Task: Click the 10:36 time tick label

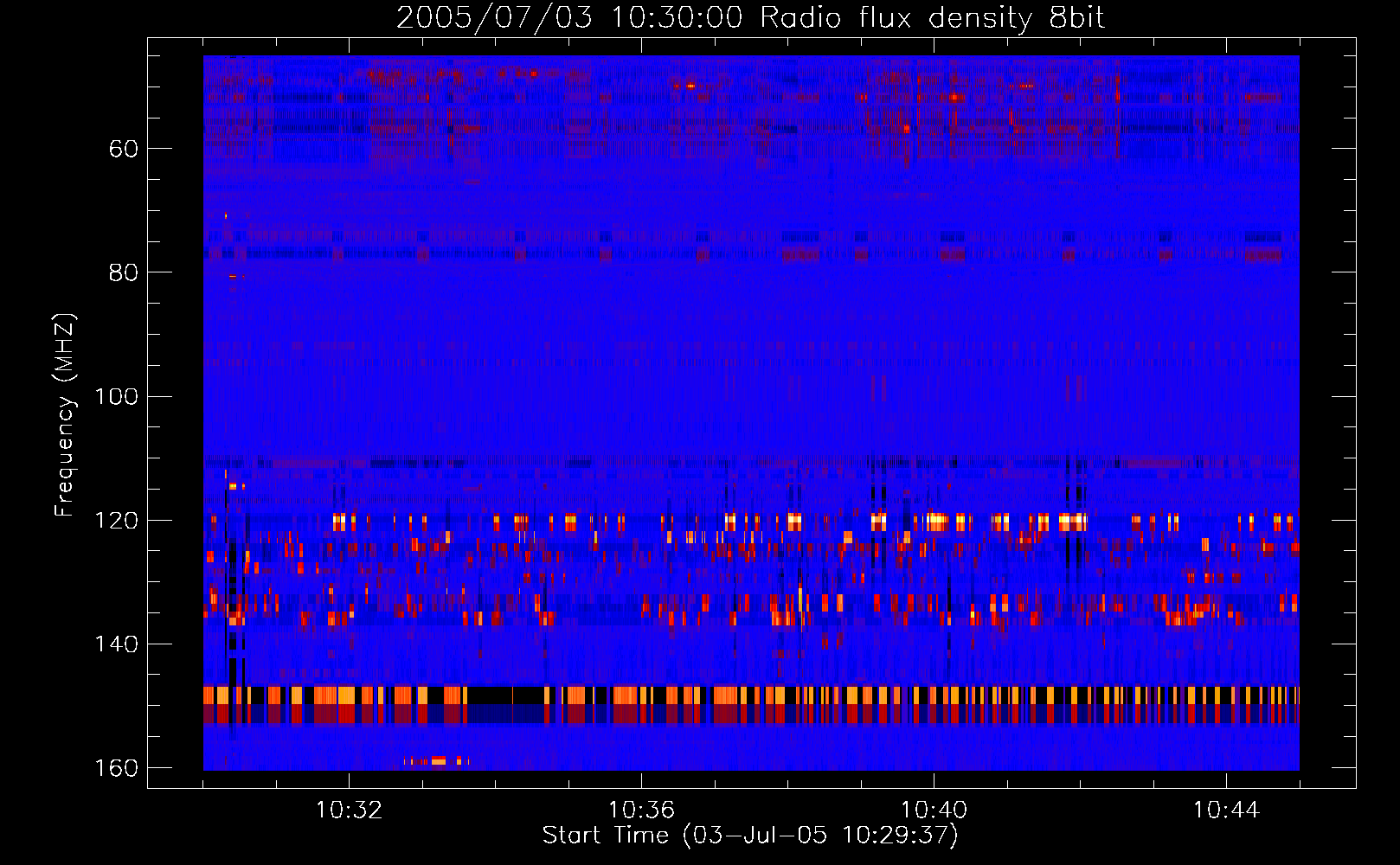Action: click(x=641, y=811)
